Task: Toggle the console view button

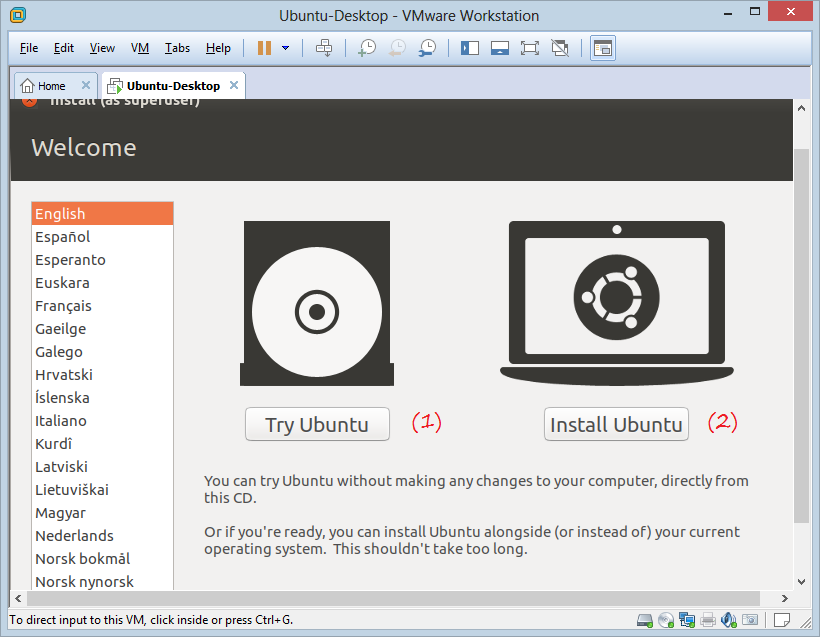Action: coord(602,48)
